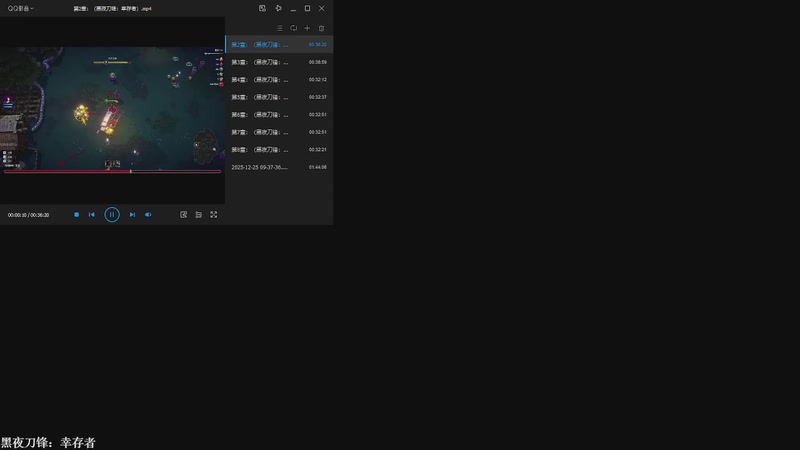Viewport: 800px width, 450px height.
Task: Mute the volume speaker icon
Action: (x=148, y=215)
